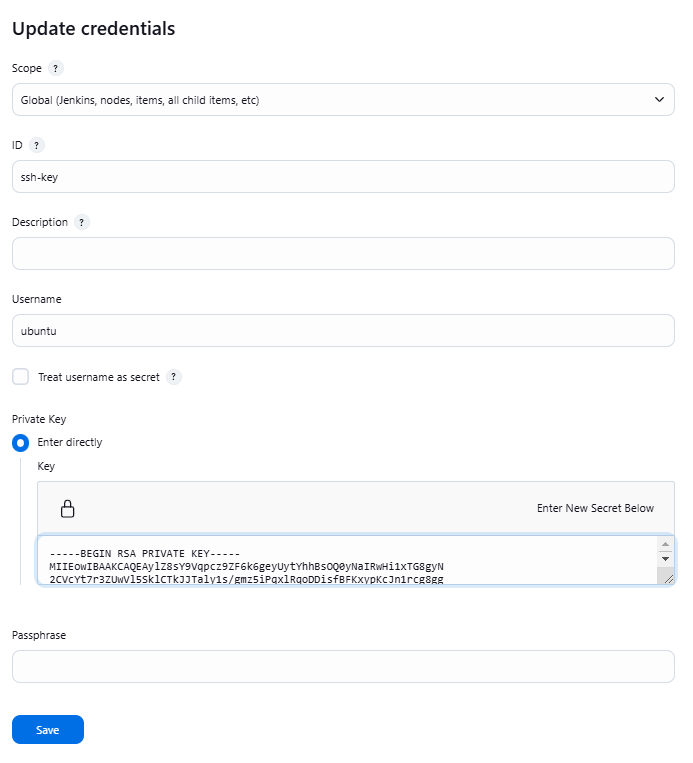Focus the ID field containing ssh-key
This screenshot has height=763, width=693.
coord(343,177)
